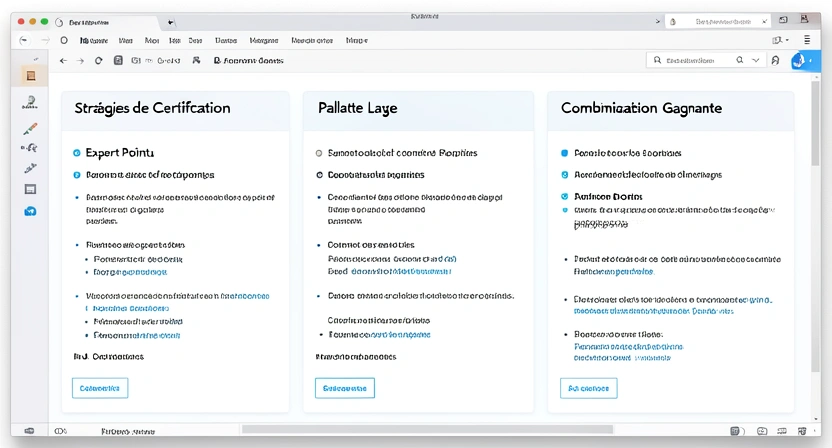This screenshot has height=448, width=832.
Task: Click the 'Pallatte Laye' card heading
Action: click(x=358, y=108)
